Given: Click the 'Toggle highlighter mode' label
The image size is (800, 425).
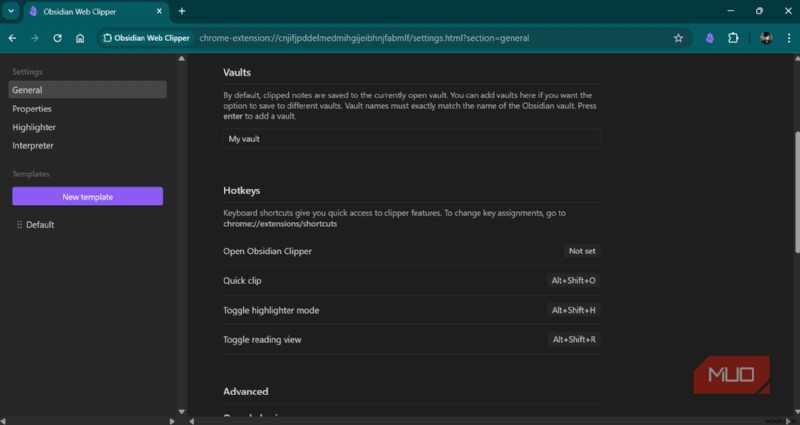Looking at the screenshot, I should [x=271, y=310].
